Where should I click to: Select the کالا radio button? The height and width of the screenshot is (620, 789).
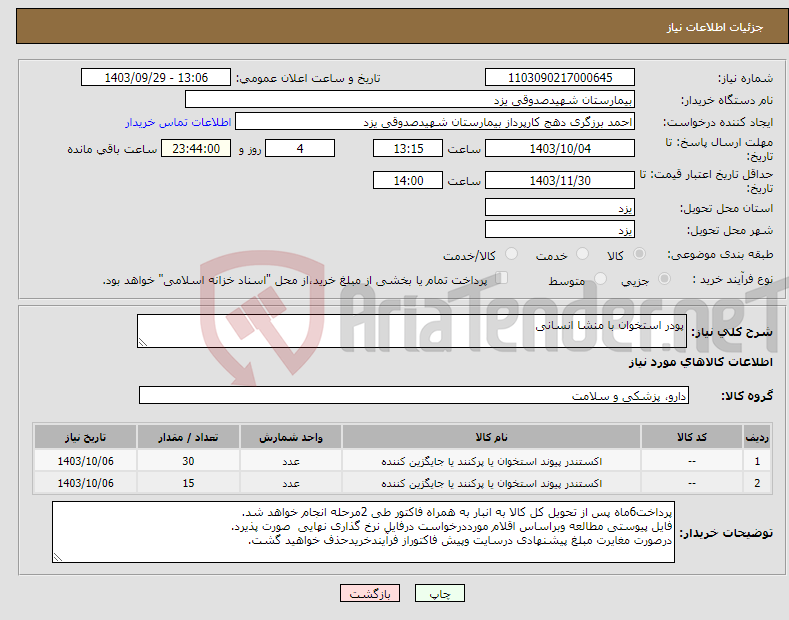tap(639, 254)
